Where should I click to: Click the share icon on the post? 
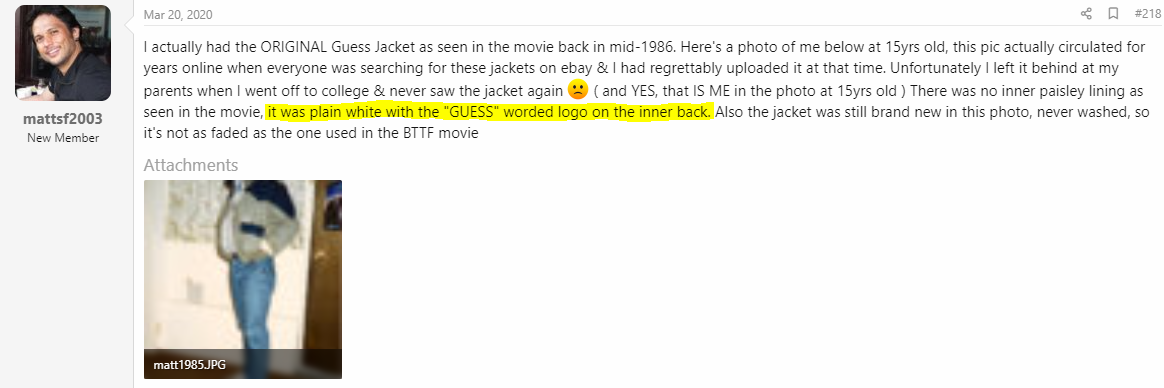click(1086, 13)
